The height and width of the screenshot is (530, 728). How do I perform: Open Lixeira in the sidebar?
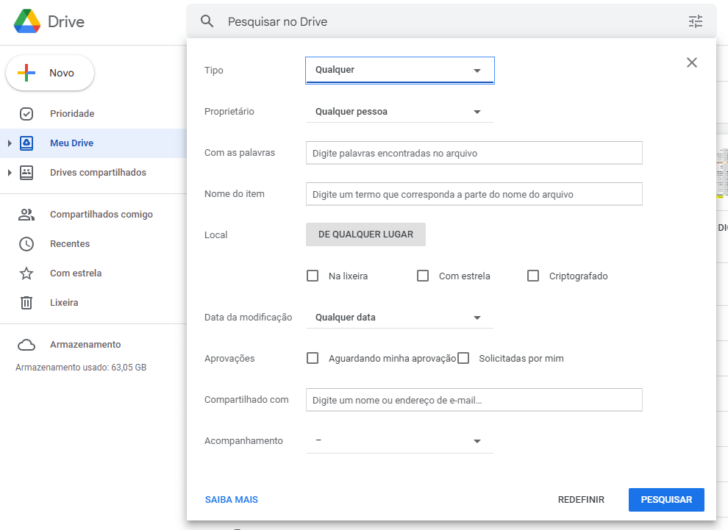click(x=64, y=303)
